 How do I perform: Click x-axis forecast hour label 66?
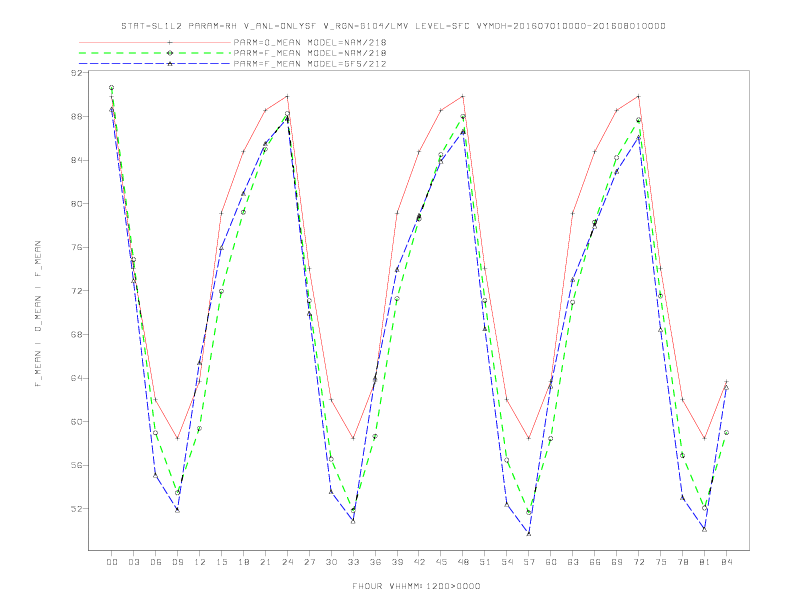coord(595,562)
